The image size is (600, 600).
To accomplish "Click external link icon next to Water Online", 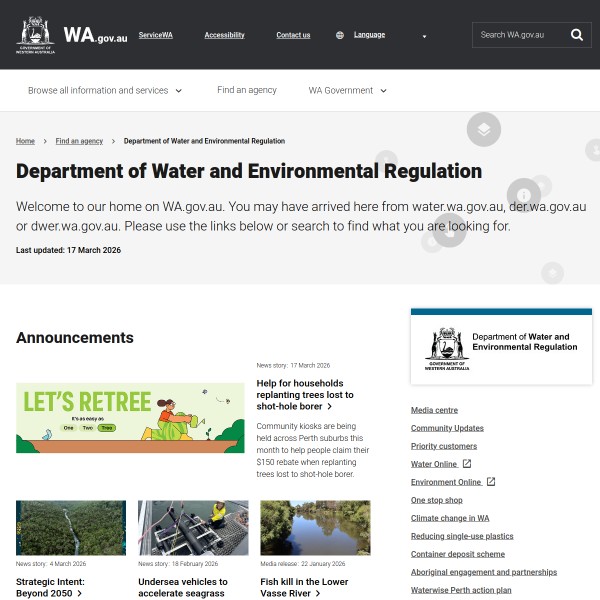I will (x=467, y=464).
